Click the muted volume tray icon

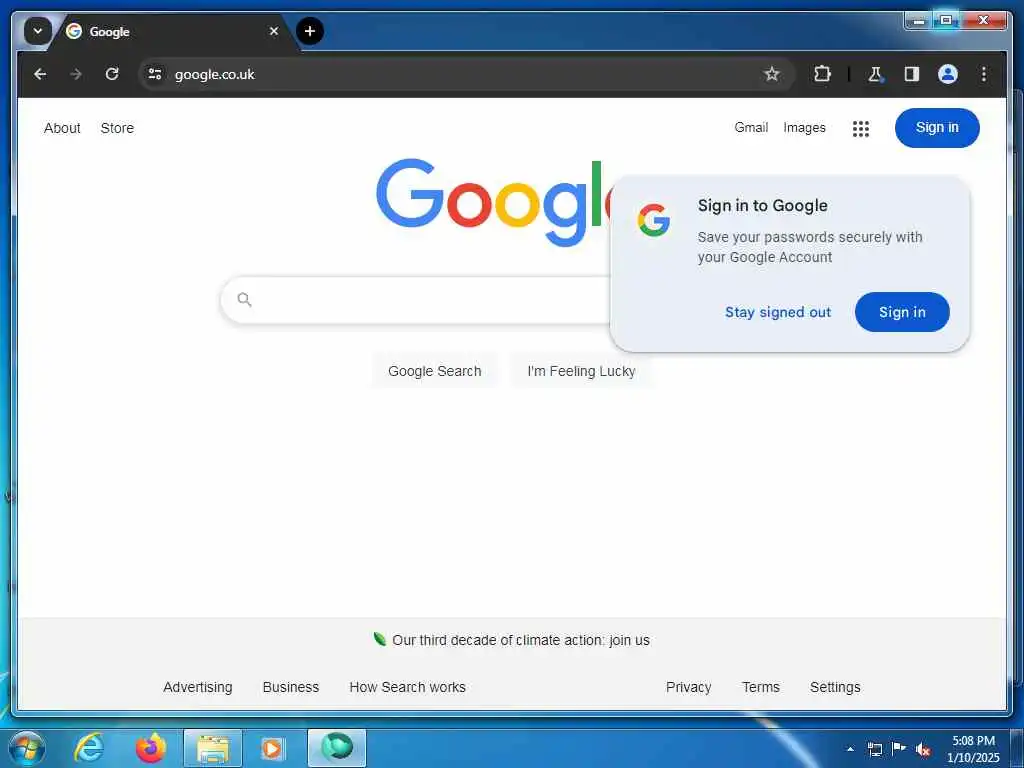[x=923, y=750]
